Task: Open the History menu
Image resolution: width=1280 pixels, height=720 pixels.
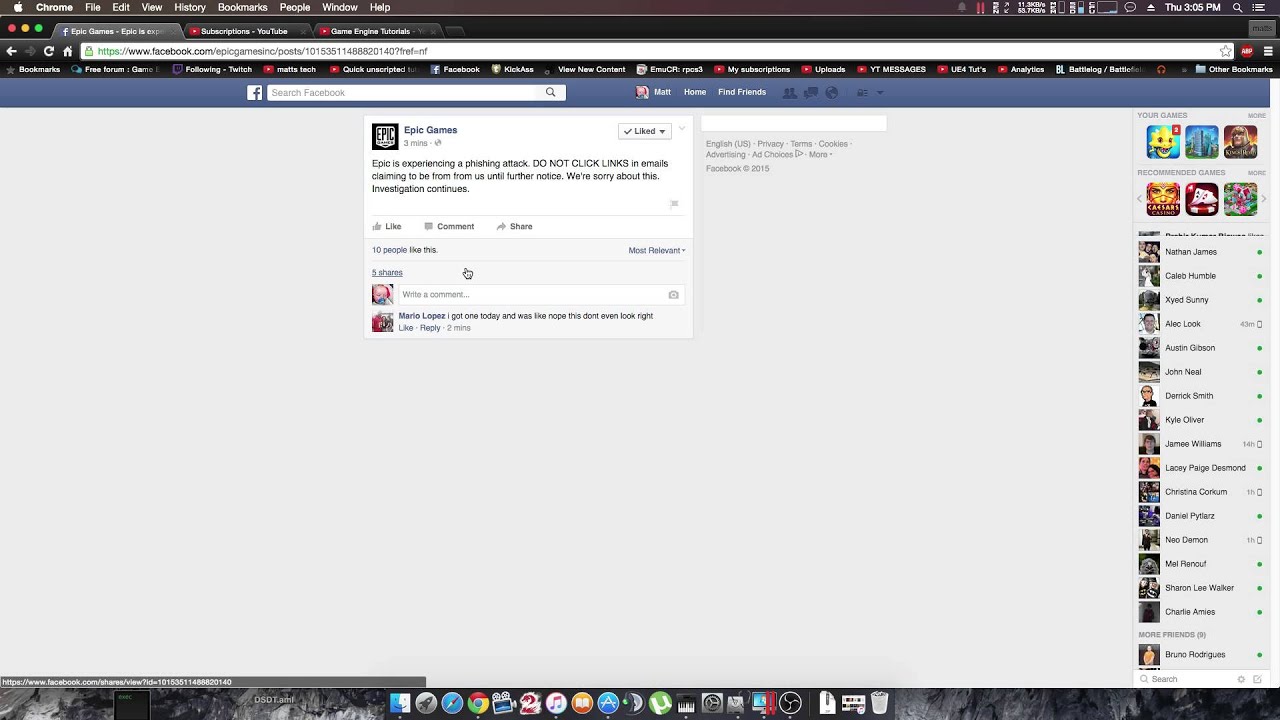Action: point(189,7)
